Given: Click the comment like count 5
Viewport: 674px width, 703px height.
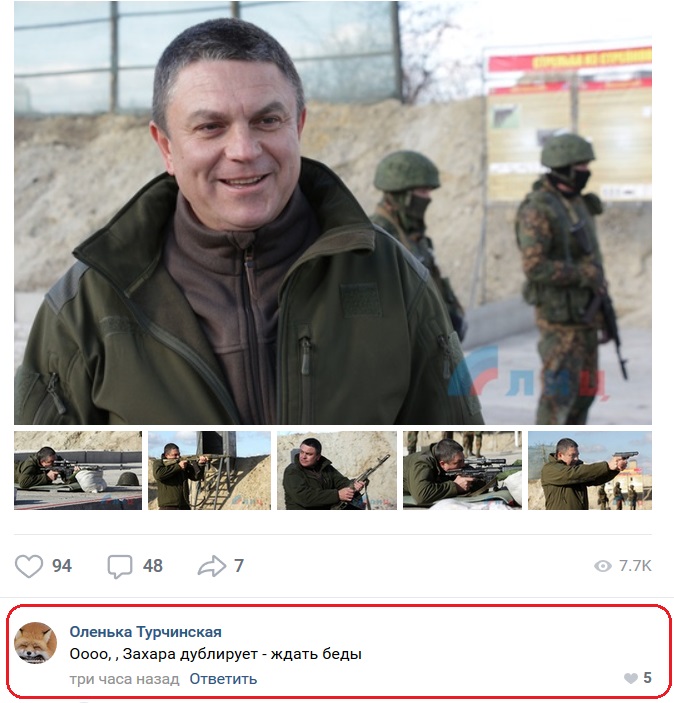Looking at the screenshot, I should tap(647, 678).
